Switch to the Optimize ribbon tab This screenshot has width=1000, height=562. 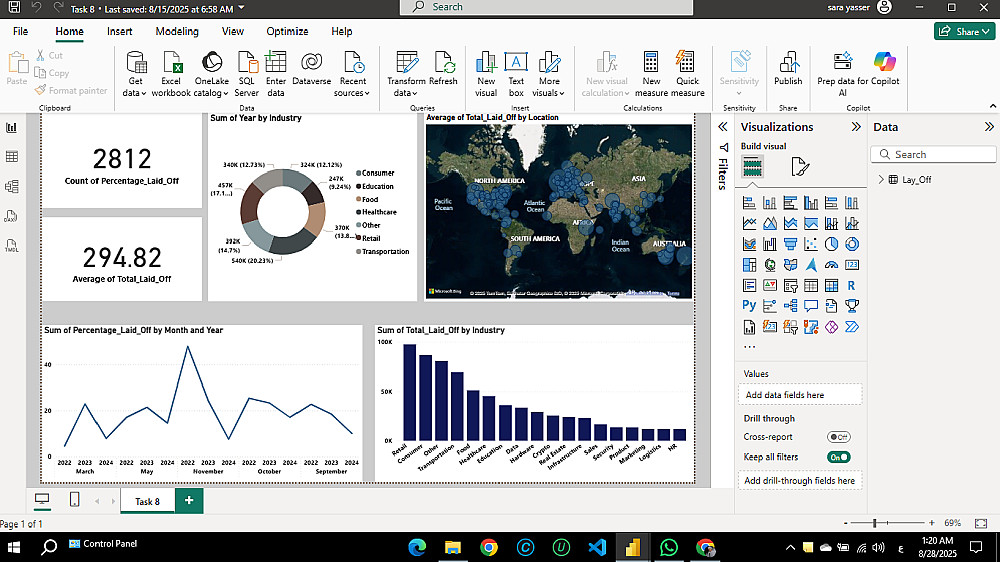[x=287, y=31]
